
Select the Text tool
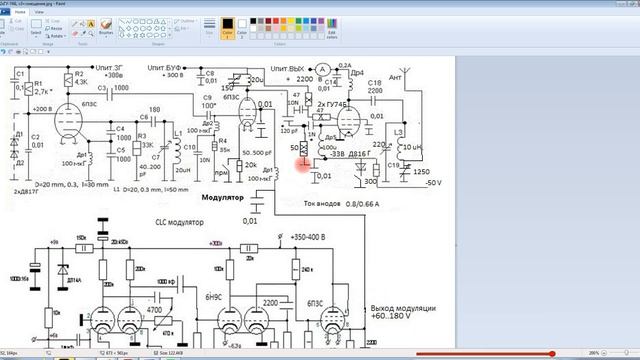(x=91, y=23)
